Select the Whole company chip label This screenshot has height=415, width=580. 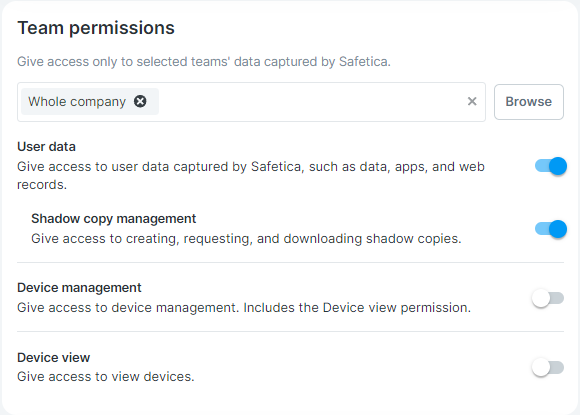pyautogui.click(x=77, y=101)
